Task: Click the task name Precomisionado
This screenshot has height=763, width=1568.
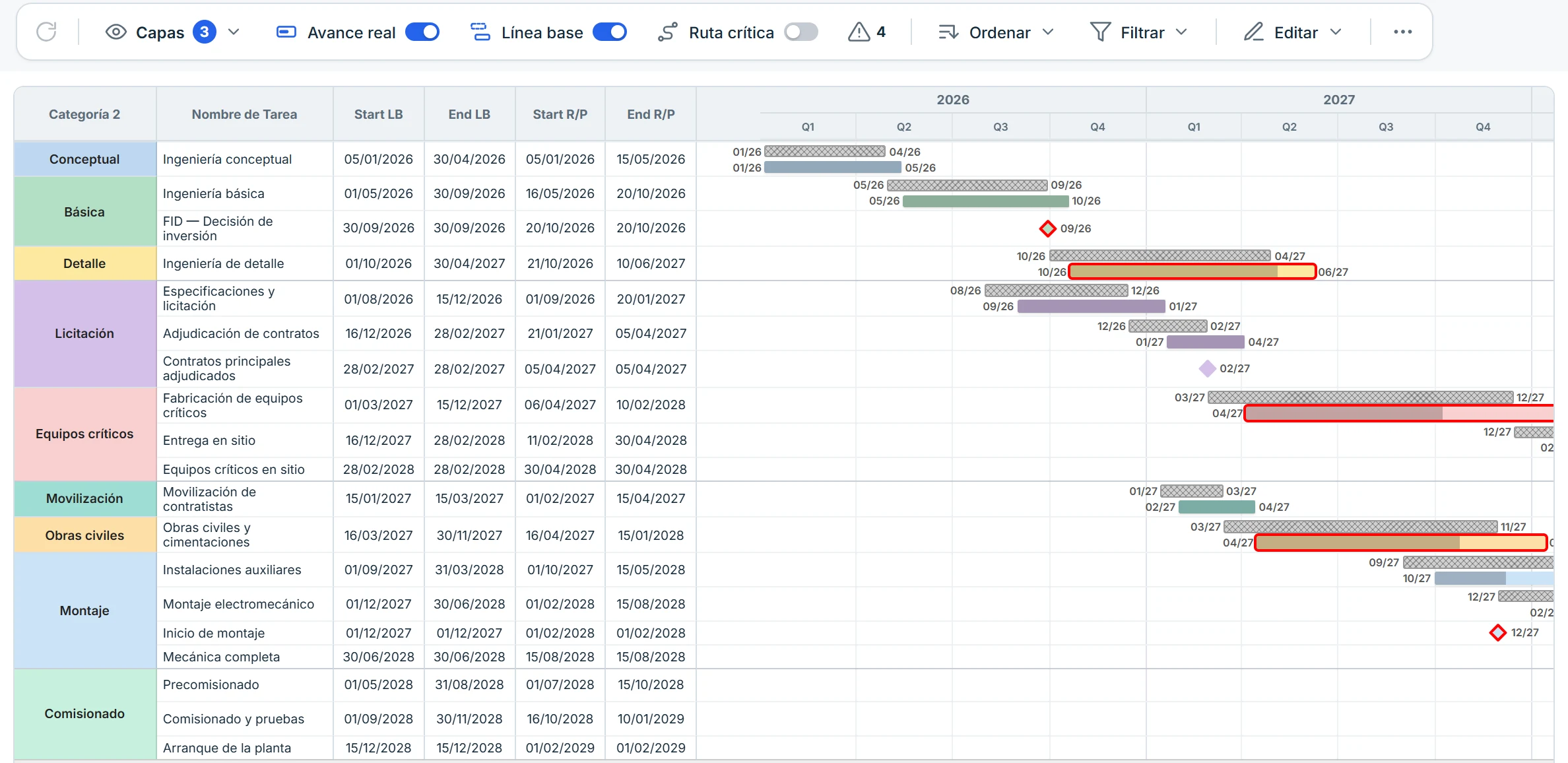Action: [211, 684]
